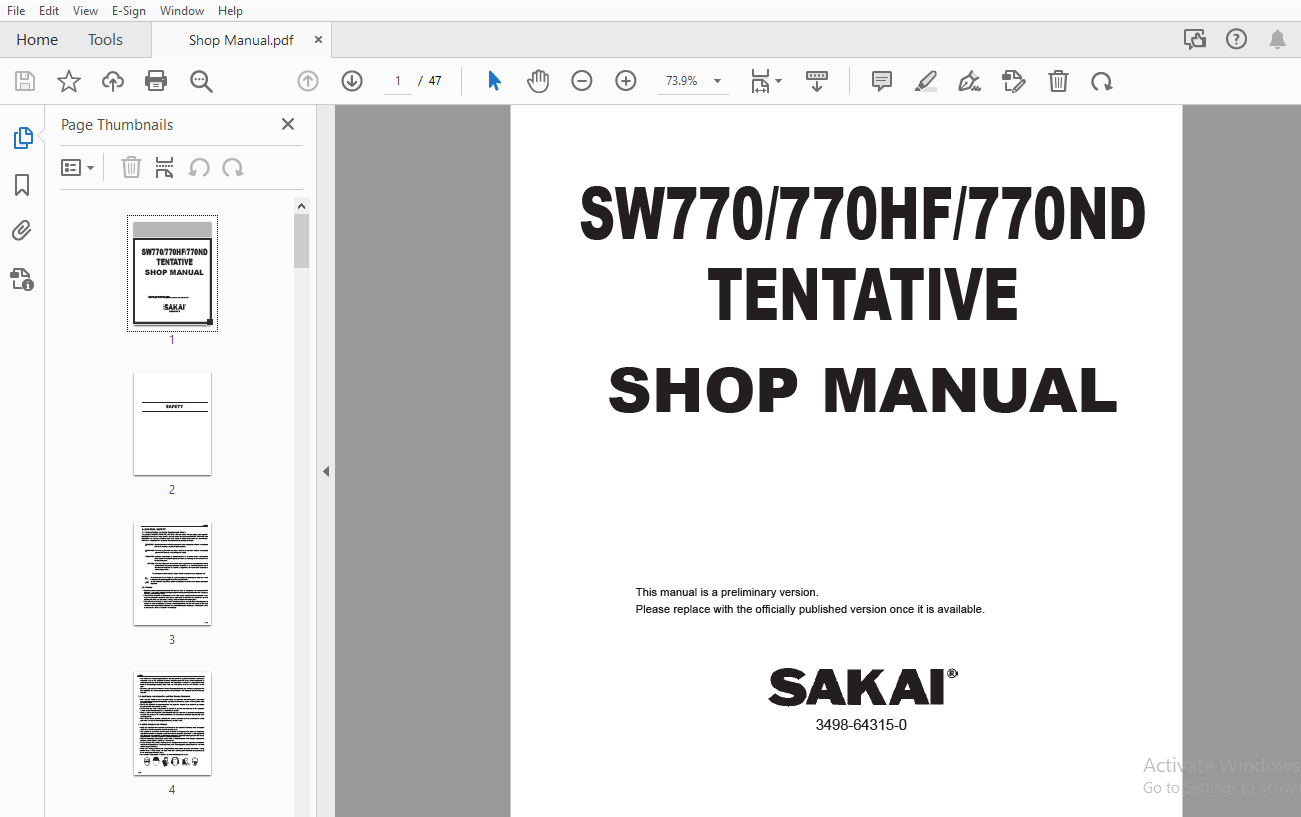Image resolution: width=1301 pixels, height=817 pixels.
Task: Click the Save file icon
Action: point(25,81)
